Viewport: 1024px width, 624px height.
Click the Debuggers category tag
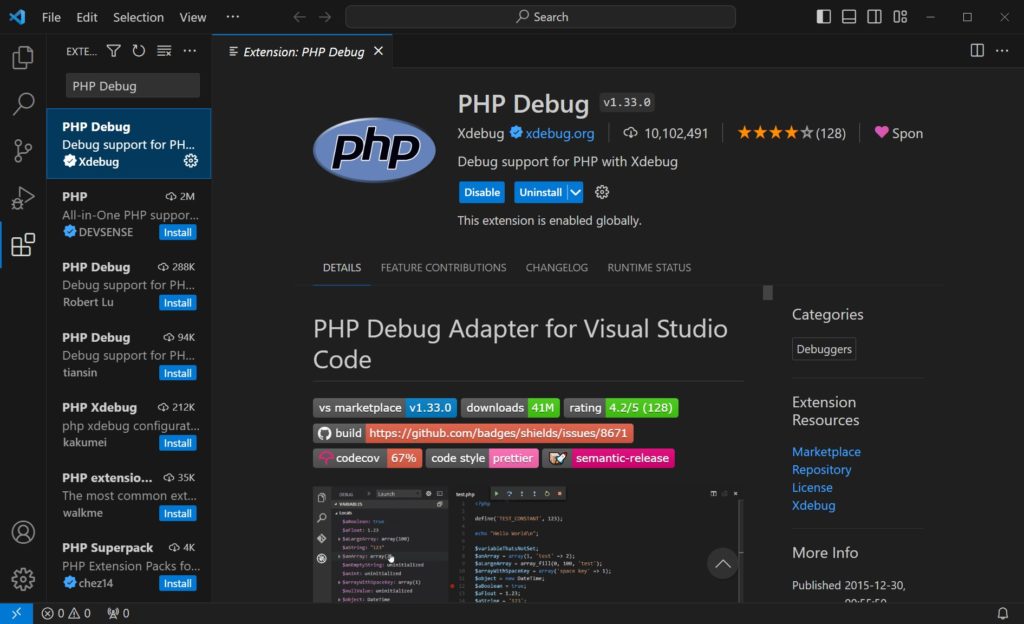pyautogui.click(x=824, y=349)
